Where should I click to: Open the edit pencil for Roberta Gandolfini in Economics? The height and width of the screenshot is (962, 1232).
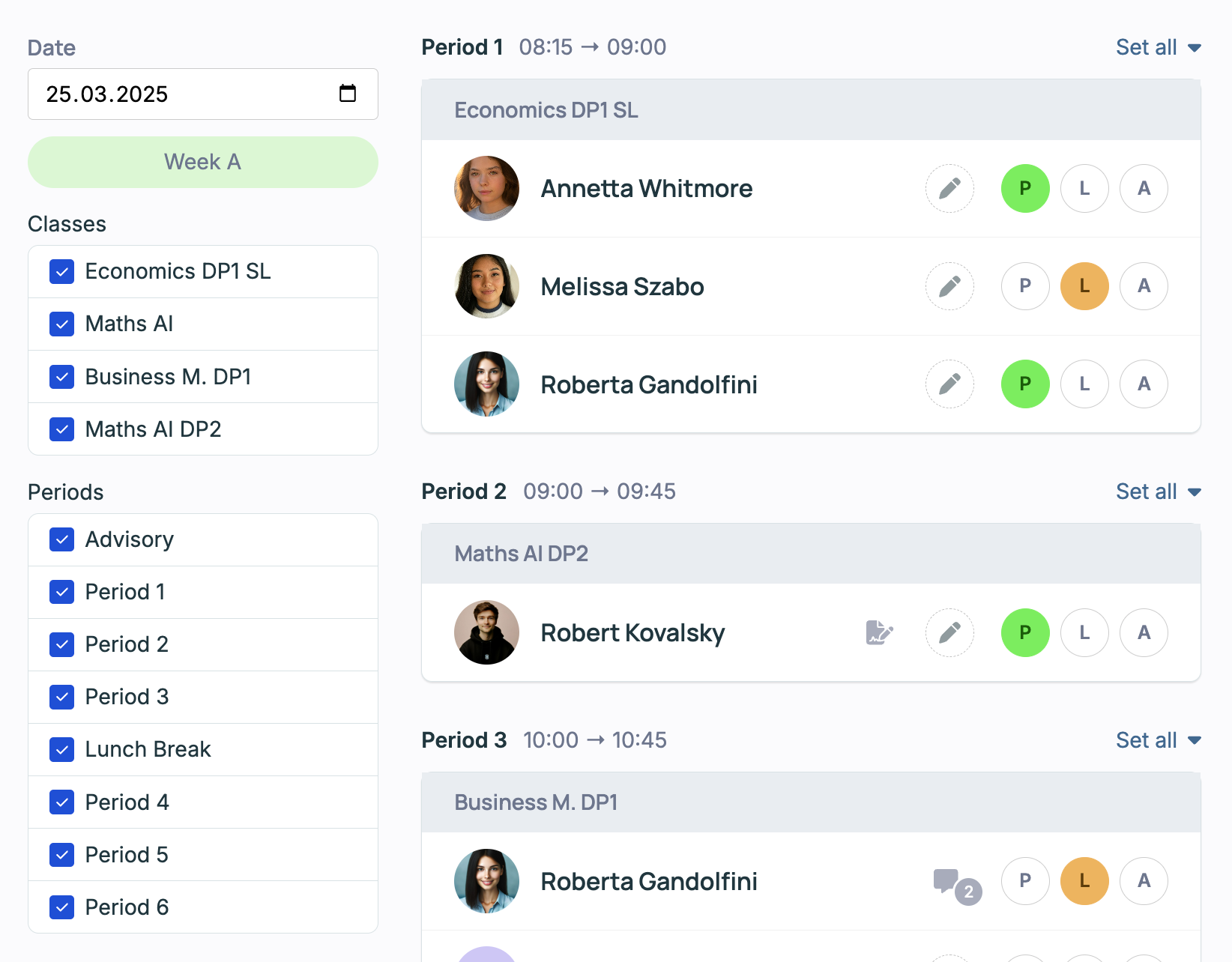tap(949, 384)
